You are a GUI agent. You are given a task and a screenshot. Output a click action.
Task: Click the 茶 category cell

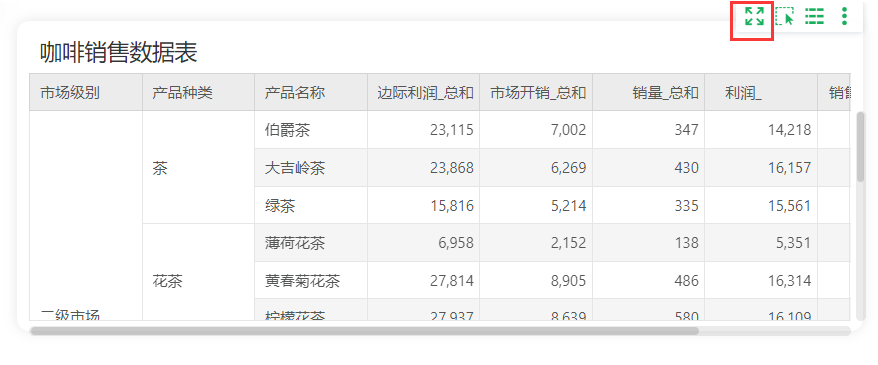coord(198,167)
